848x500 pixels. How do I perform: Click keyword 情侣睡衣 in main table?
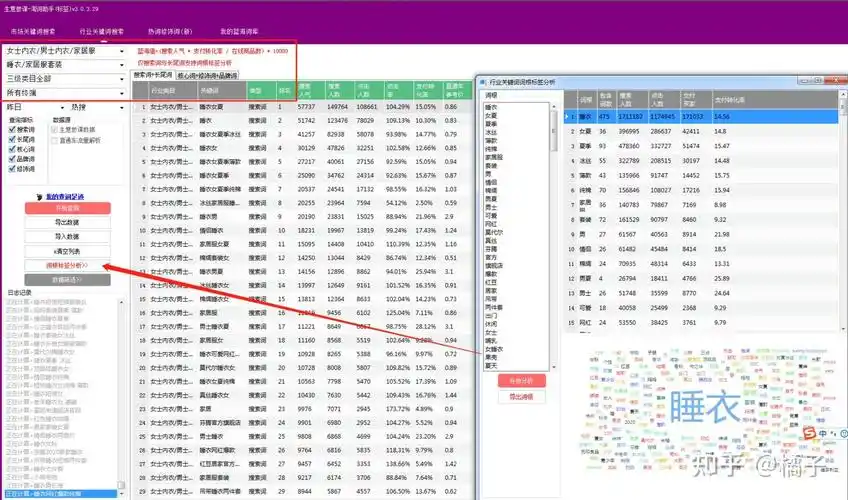tap(211, 230)
